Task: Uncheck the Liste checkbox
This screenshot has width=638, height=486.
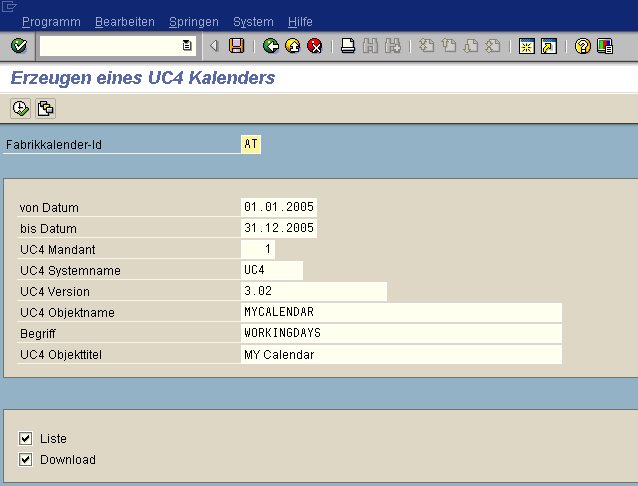Action: pyautogui.click(x=25, y=438)
